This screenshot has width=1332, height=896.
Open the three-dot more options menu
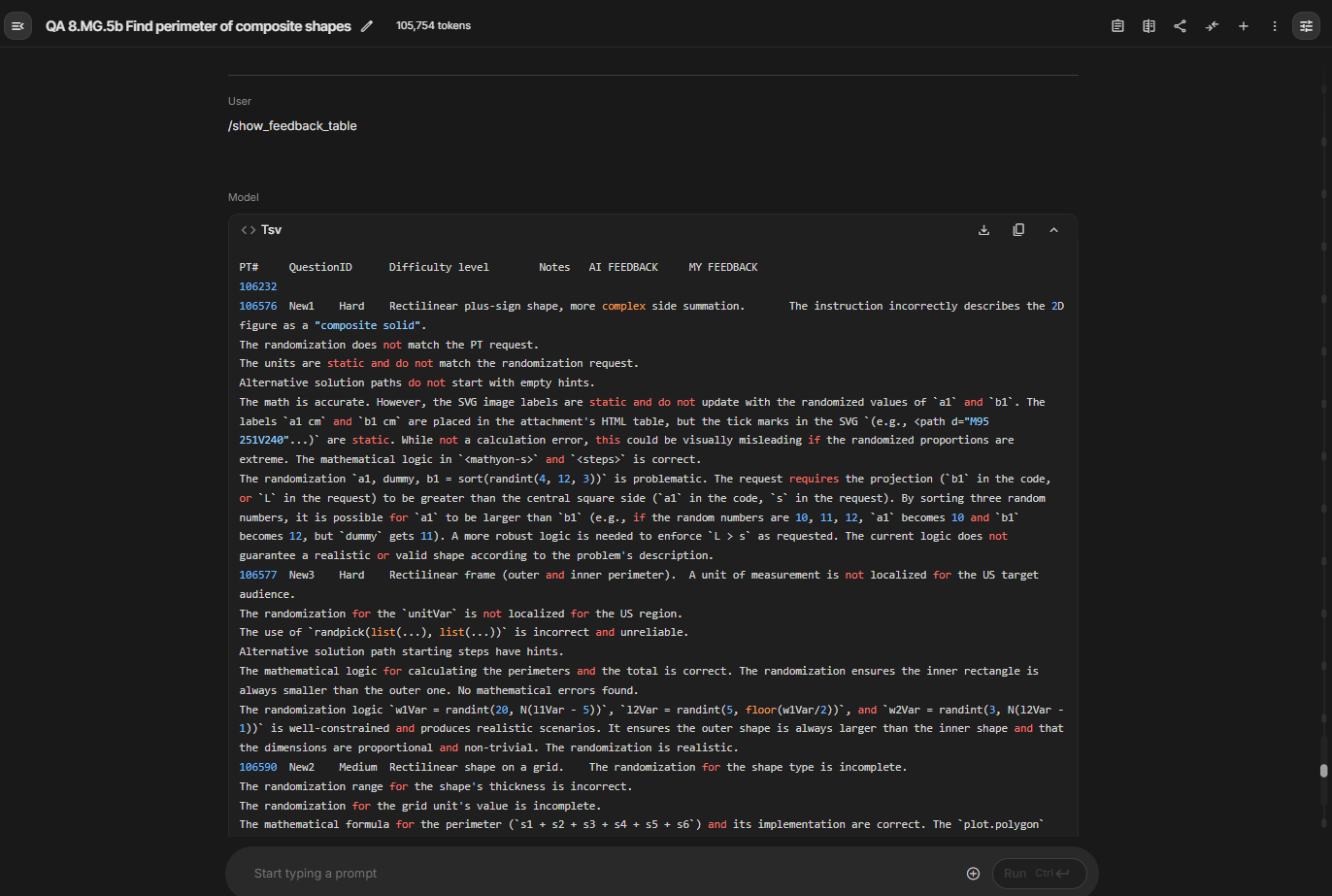click(1274, 26)
